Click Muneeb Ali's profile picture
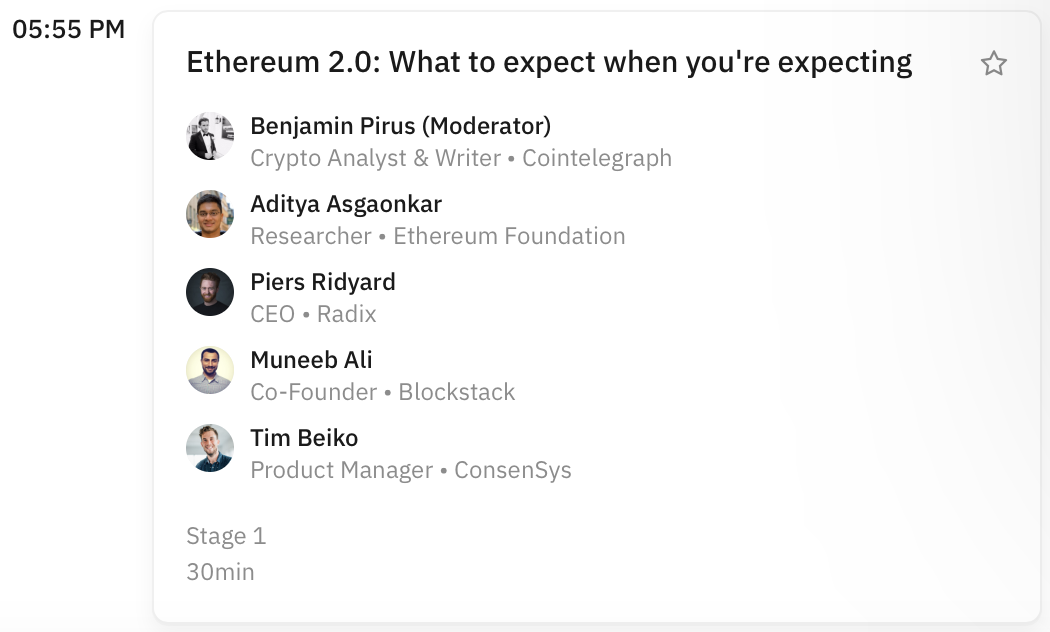The image size is (1050, 632). pos(210,370)
